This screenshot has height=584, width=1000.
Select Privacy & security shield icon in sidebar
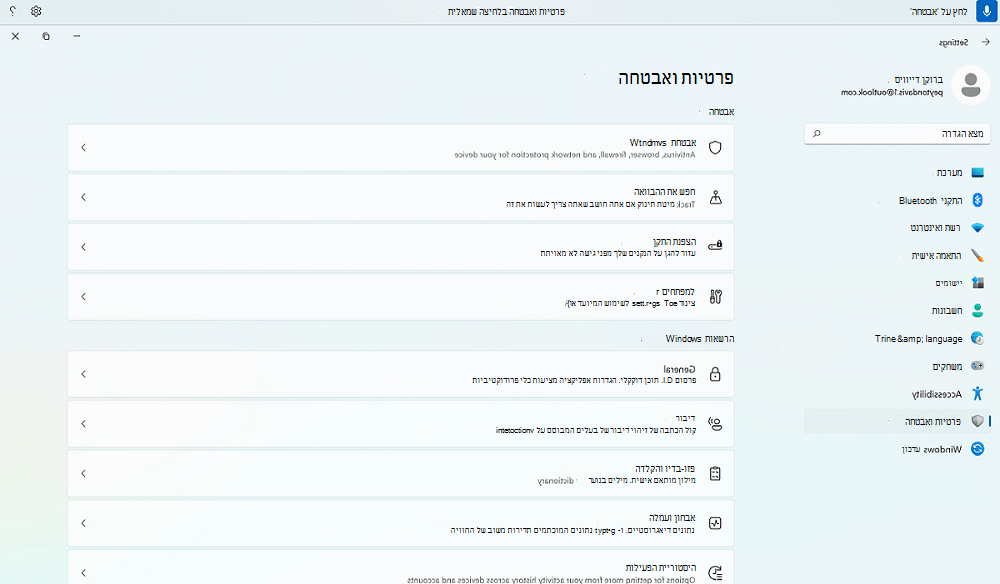(x=978, y=421)
